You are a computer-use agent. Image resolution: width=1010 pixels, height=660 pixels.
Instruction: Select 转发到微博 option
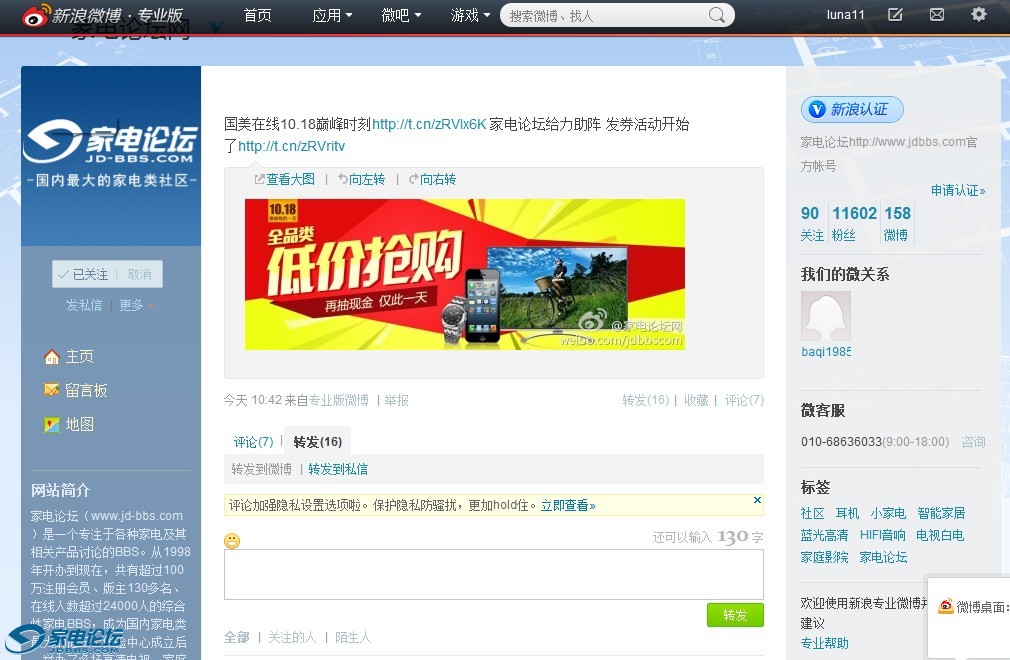(x=262, y=469)
